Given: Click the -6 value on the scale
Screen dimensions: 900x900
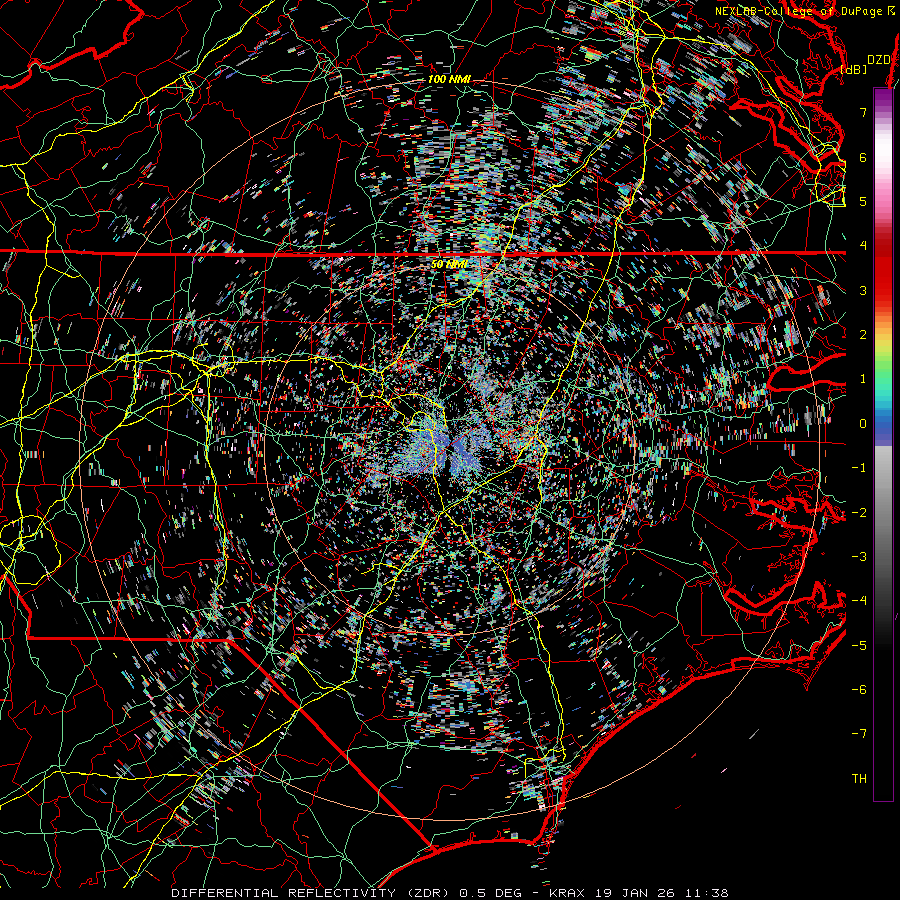Looking at the screenshot, I should pyautogui.click(x=859, y=690).
